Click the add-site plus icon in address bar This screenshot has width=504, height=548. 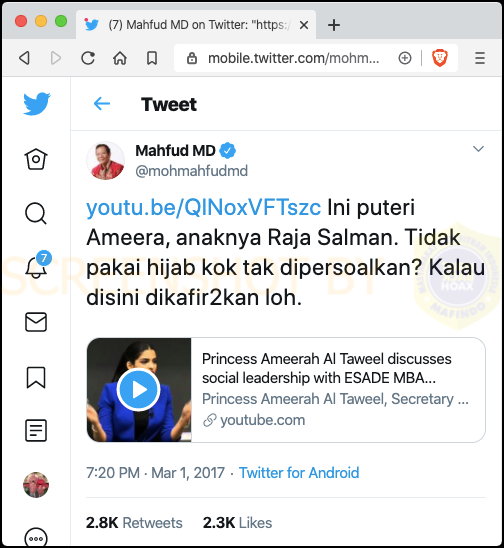405,58
